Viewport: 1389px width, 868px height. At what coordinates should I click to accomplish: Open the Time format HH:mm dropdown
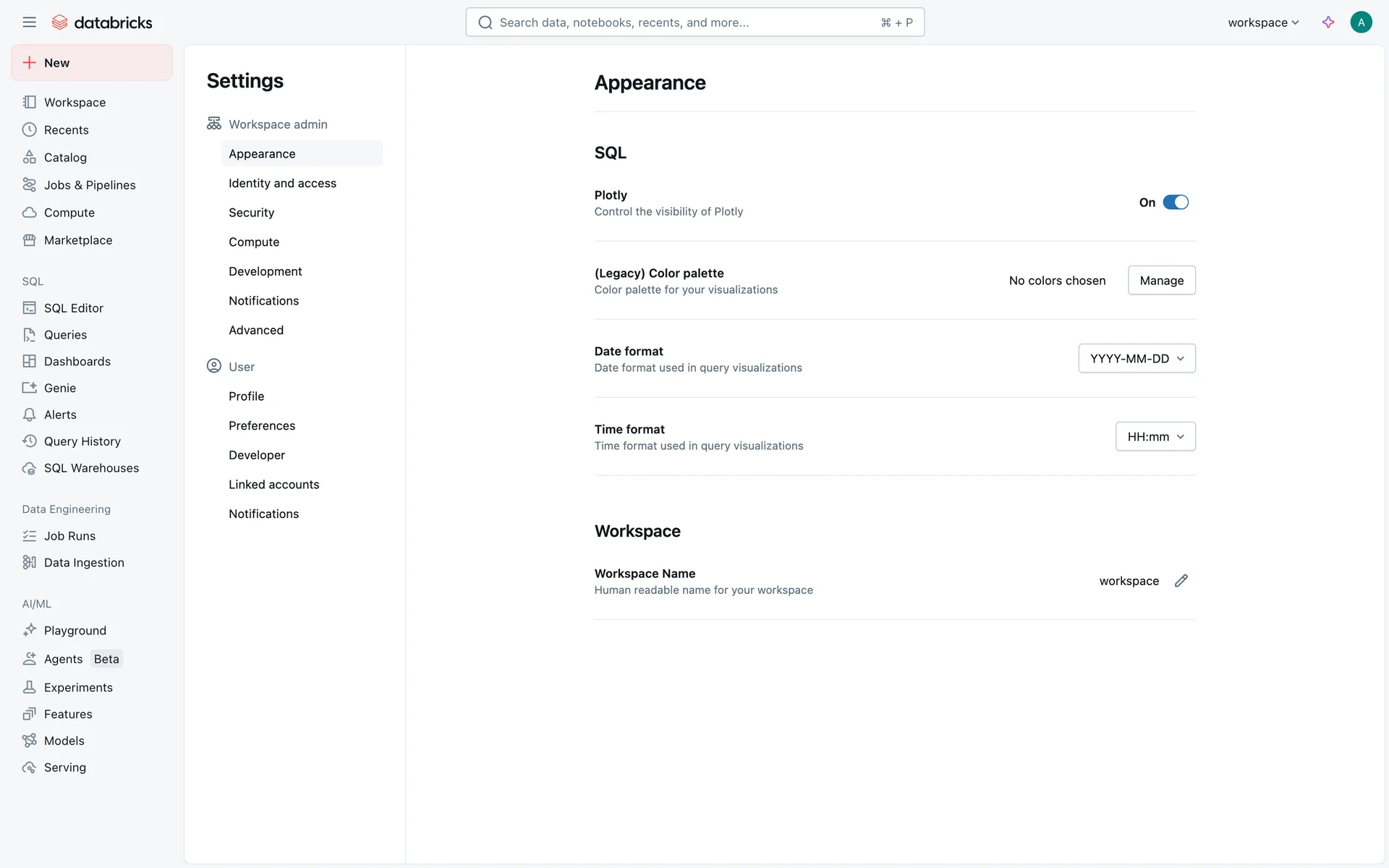(x=1155, y=437)
